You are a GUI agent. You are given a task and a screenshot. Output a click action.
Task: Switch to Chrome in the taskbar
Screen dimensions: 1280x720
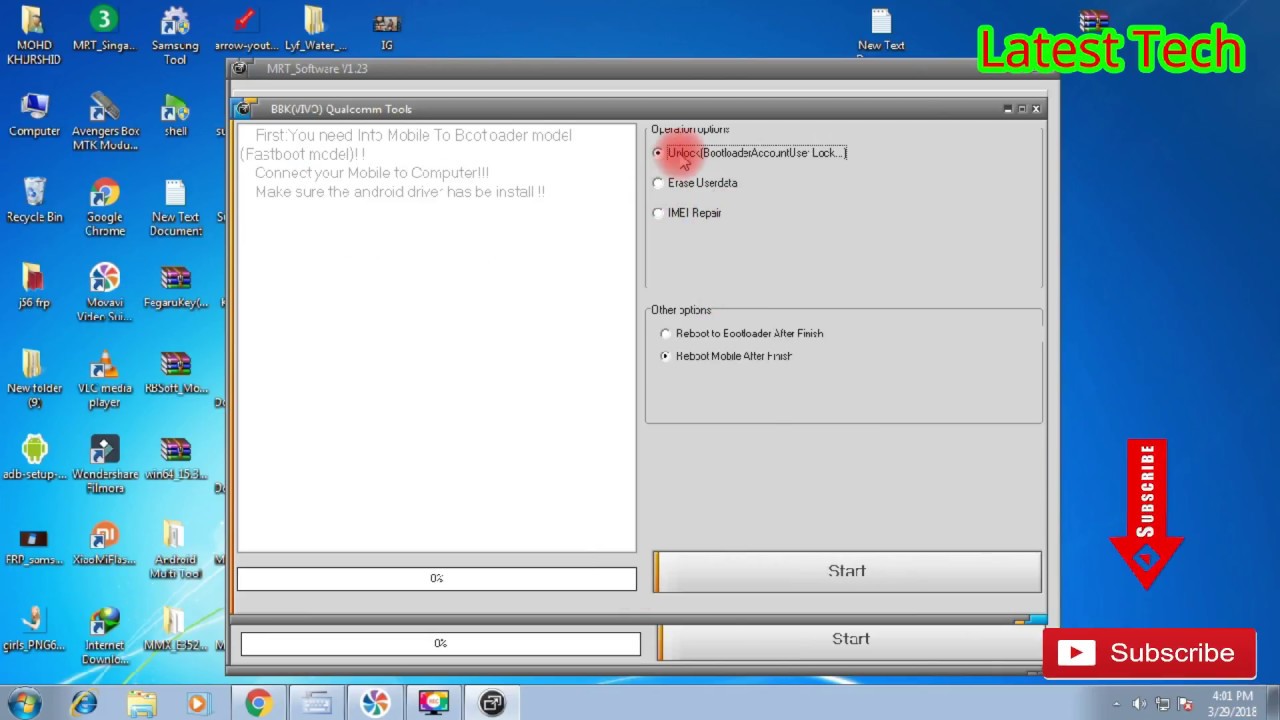pyautogui.click(x=258, y=704)
